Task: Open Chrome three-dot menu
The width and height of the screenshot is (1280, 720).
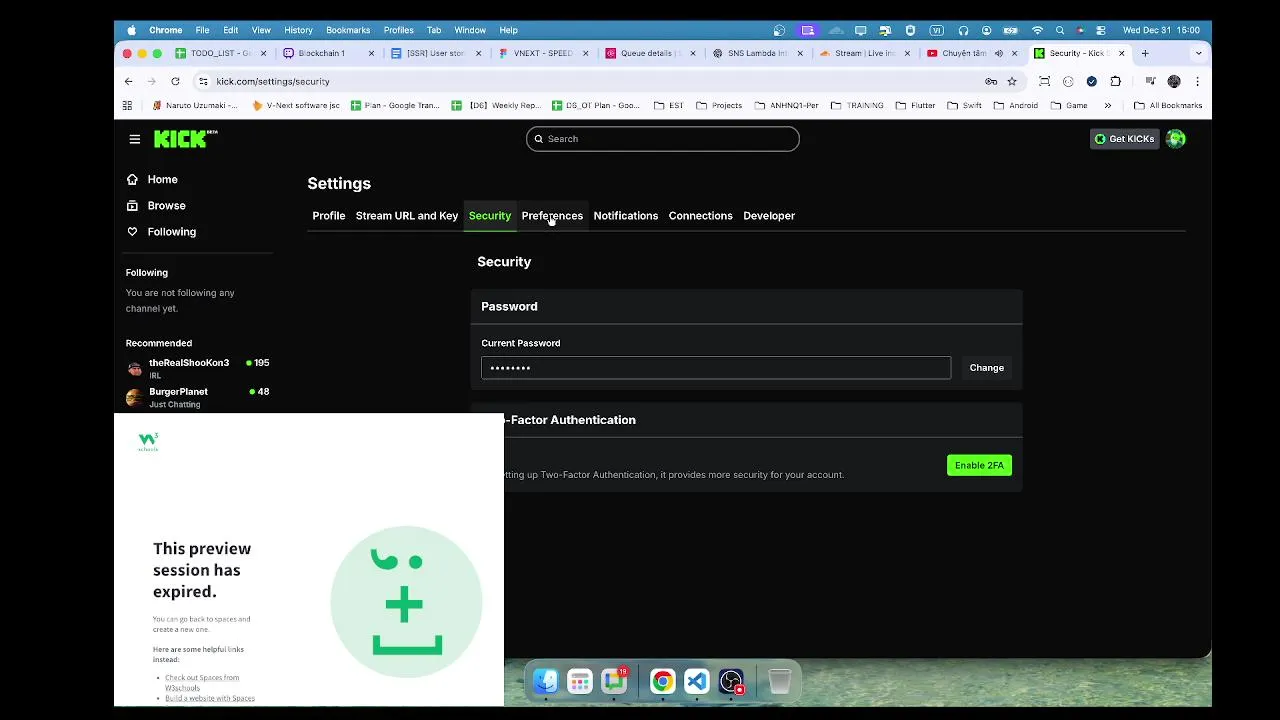Action: pos(1197,81)
